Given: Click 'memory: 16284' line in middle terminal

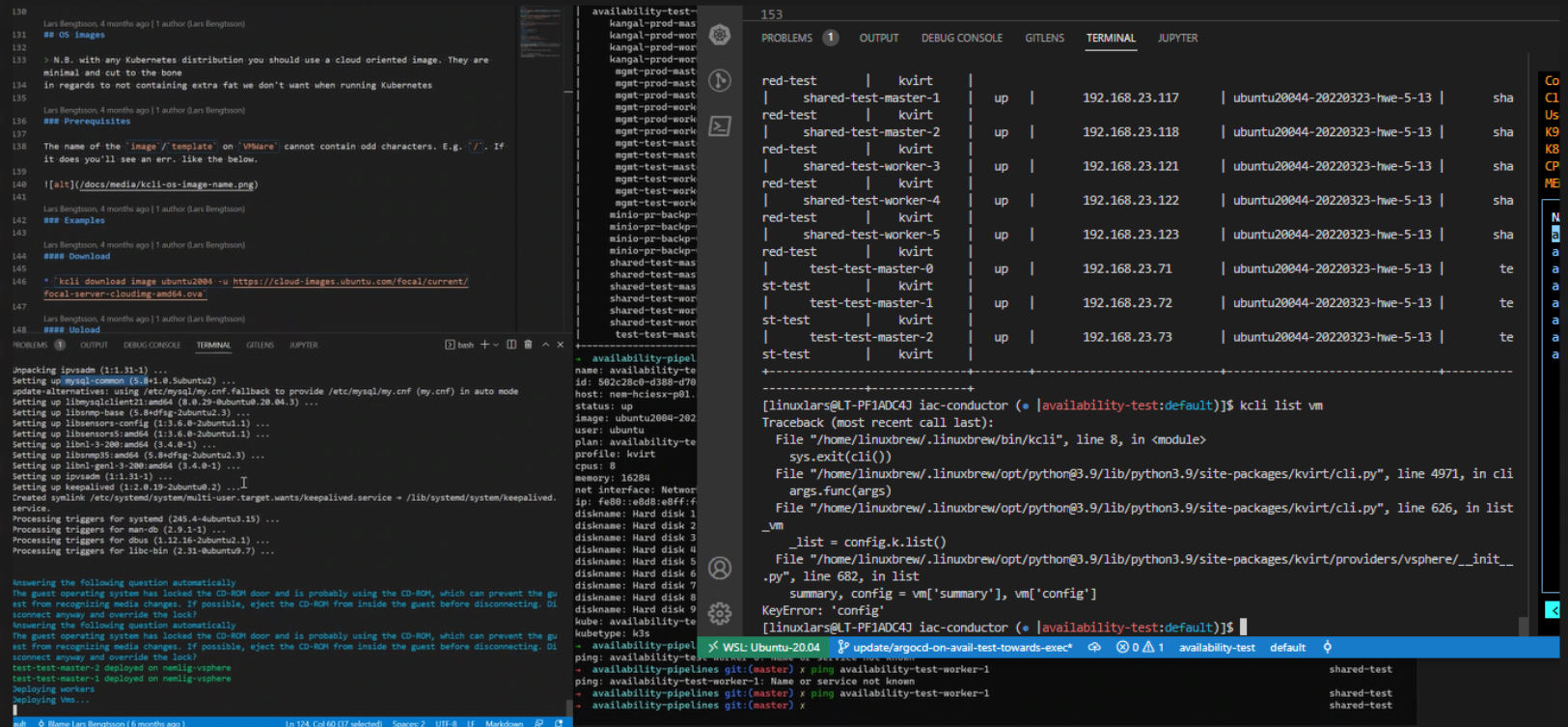Looking at the screenshot, I should pyautogui.click(x=612, y=478).
